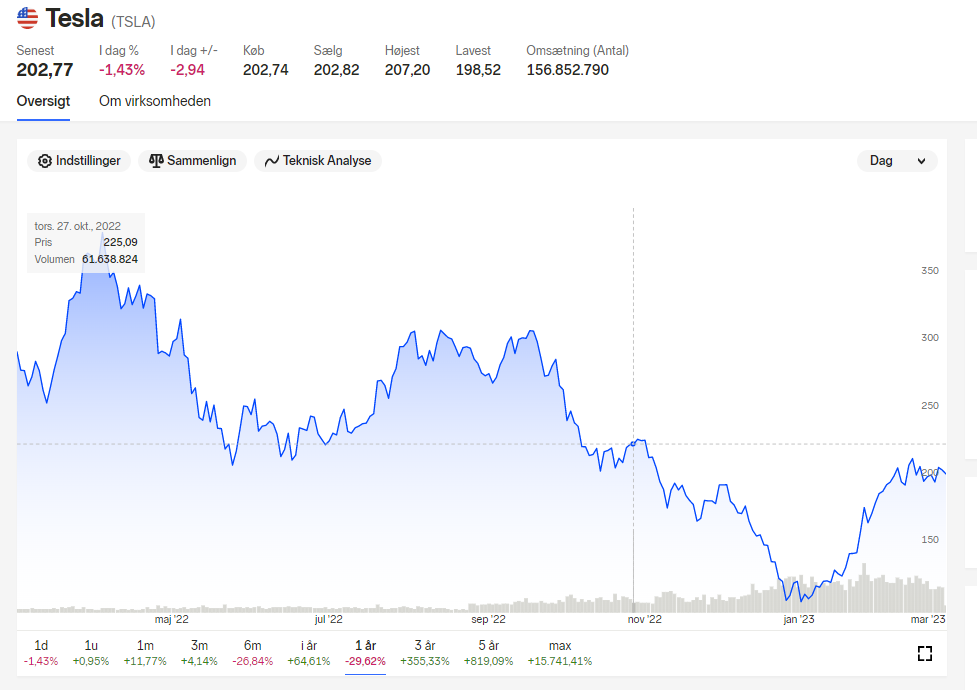Click the crosshair data point on the chart
This screenshot has width=977, height=690.
[634, 444]
